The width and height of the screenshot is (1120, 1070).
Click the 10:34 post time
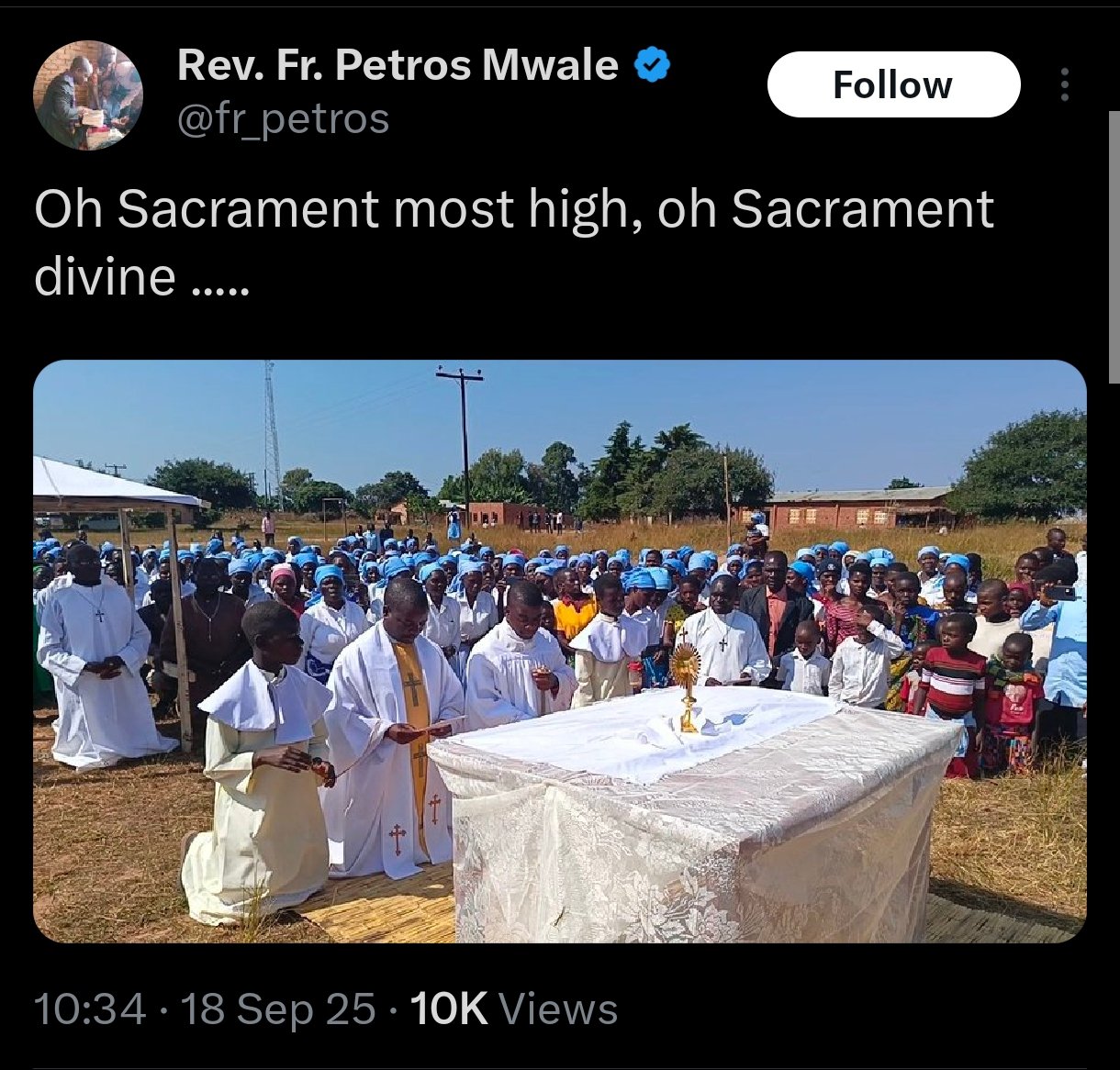point(90,1009)
